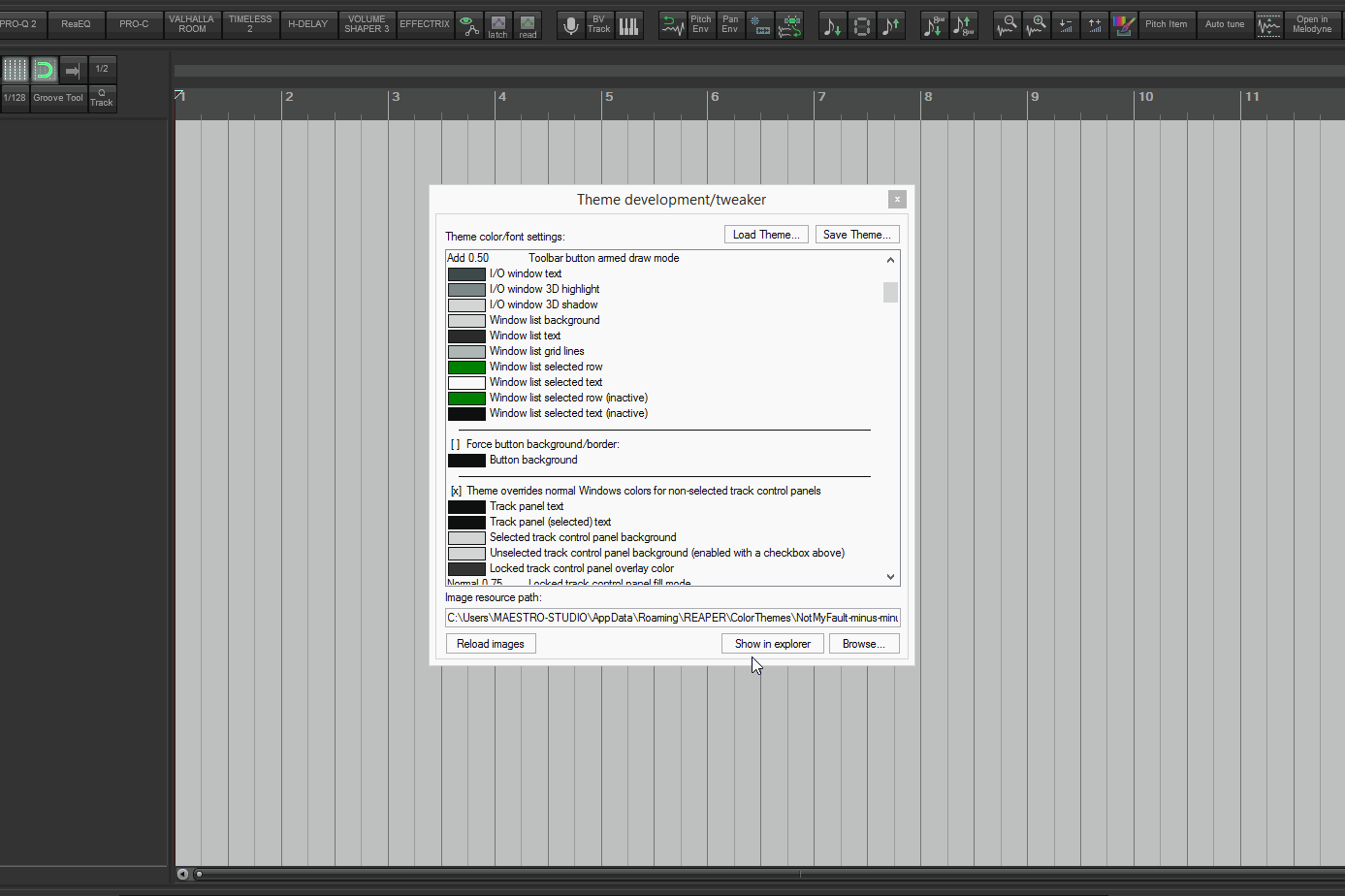The image size is (1345, 896).
Task: Click the note with down arrow icon
Action: 832,25
